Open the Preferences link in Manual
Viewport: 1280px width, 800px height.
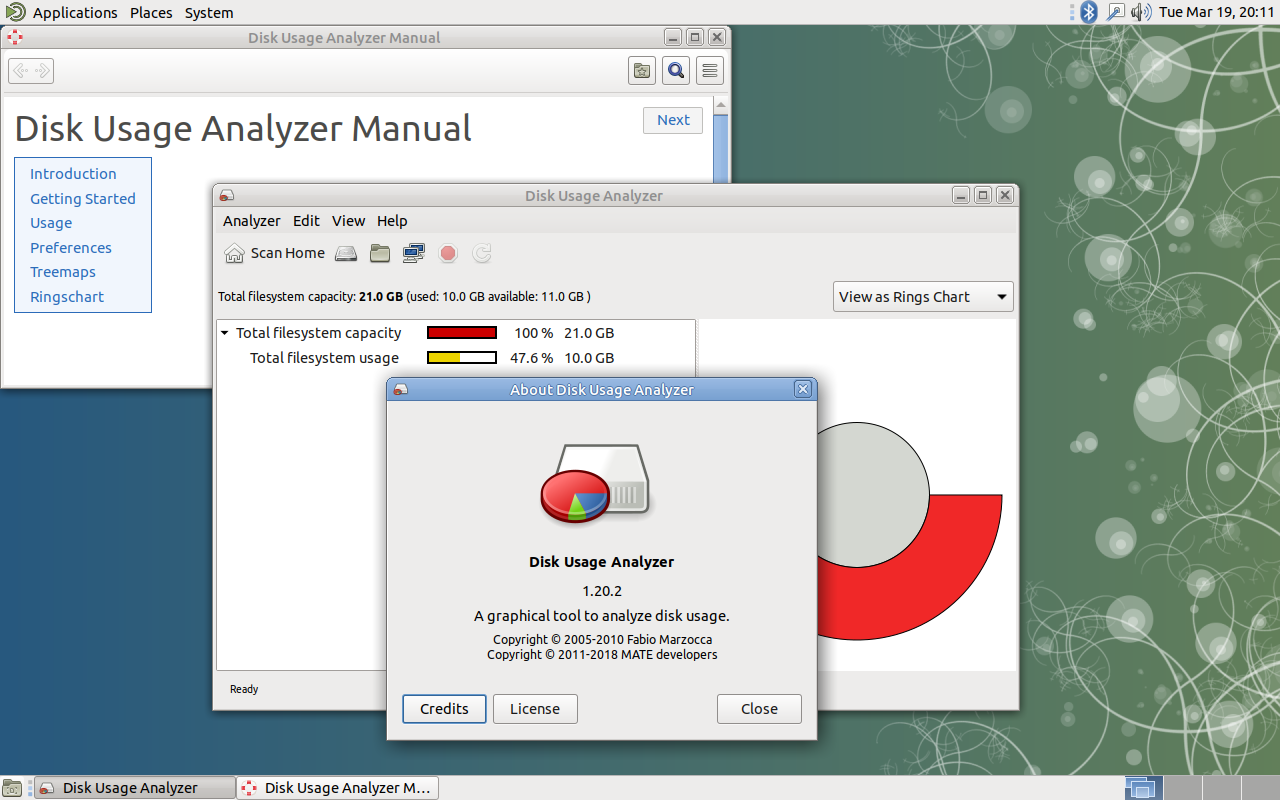pyautogui.click(x=71, y=248)
